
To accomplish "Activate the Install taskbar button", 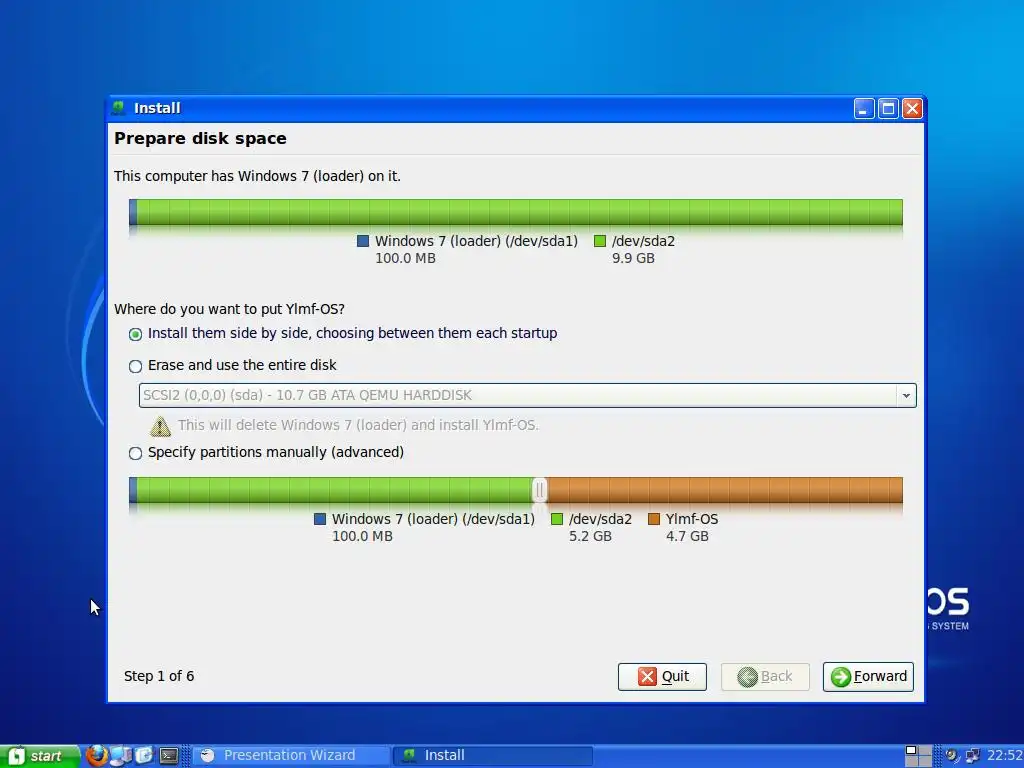I will 494,756.
